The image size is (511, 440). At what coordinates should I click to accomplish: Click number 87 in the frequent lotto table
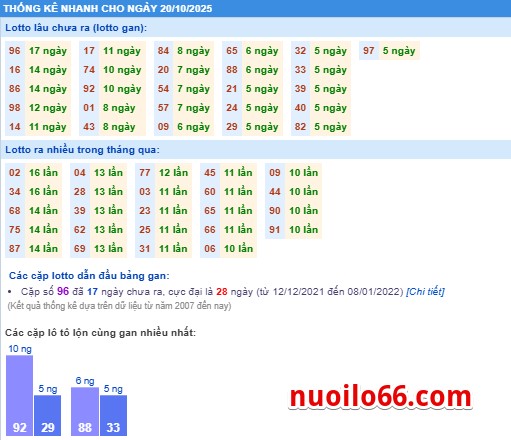coord(15,249)
